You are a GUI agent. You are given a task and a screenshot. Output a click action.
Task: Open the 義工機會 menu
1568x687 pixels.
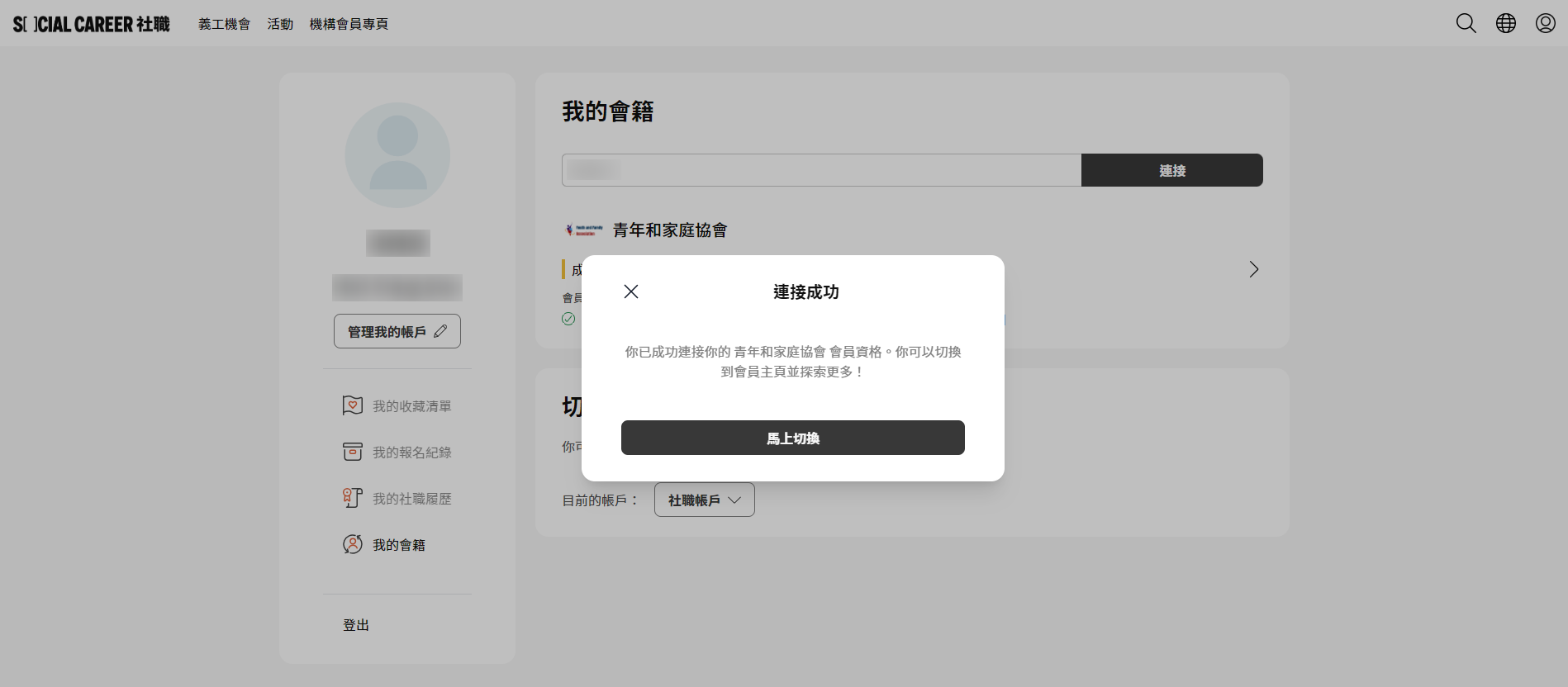point(224,24)
